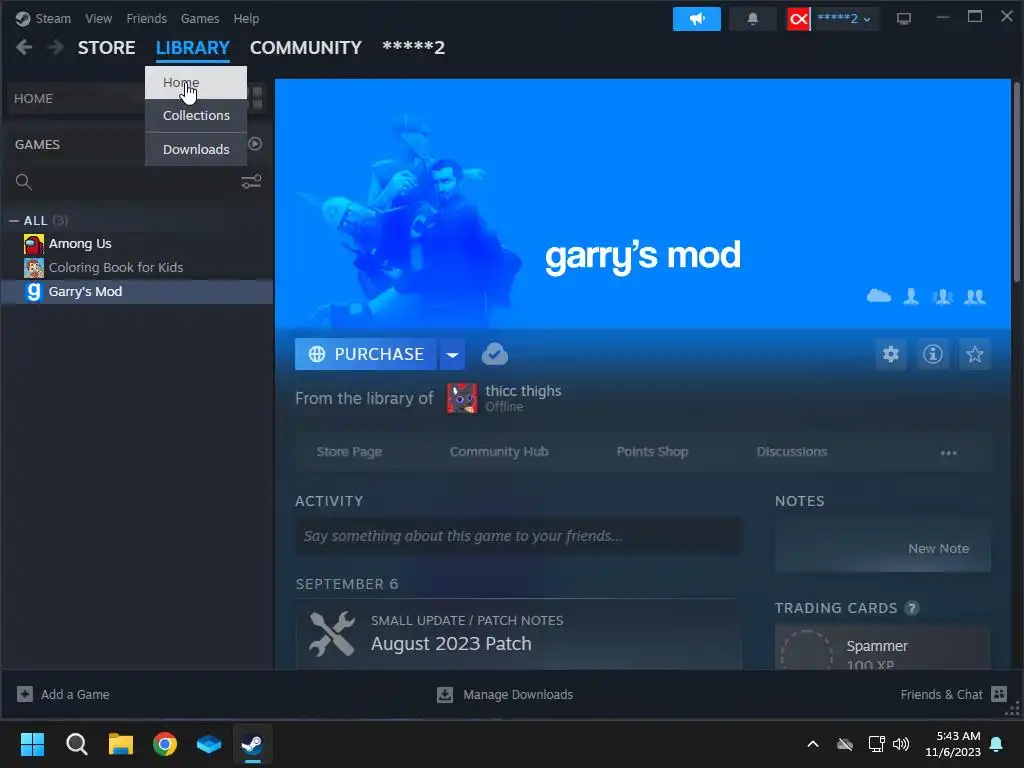Open more links ellipsis menu
The image size is (1024, 768).
(x=948, y=453)
